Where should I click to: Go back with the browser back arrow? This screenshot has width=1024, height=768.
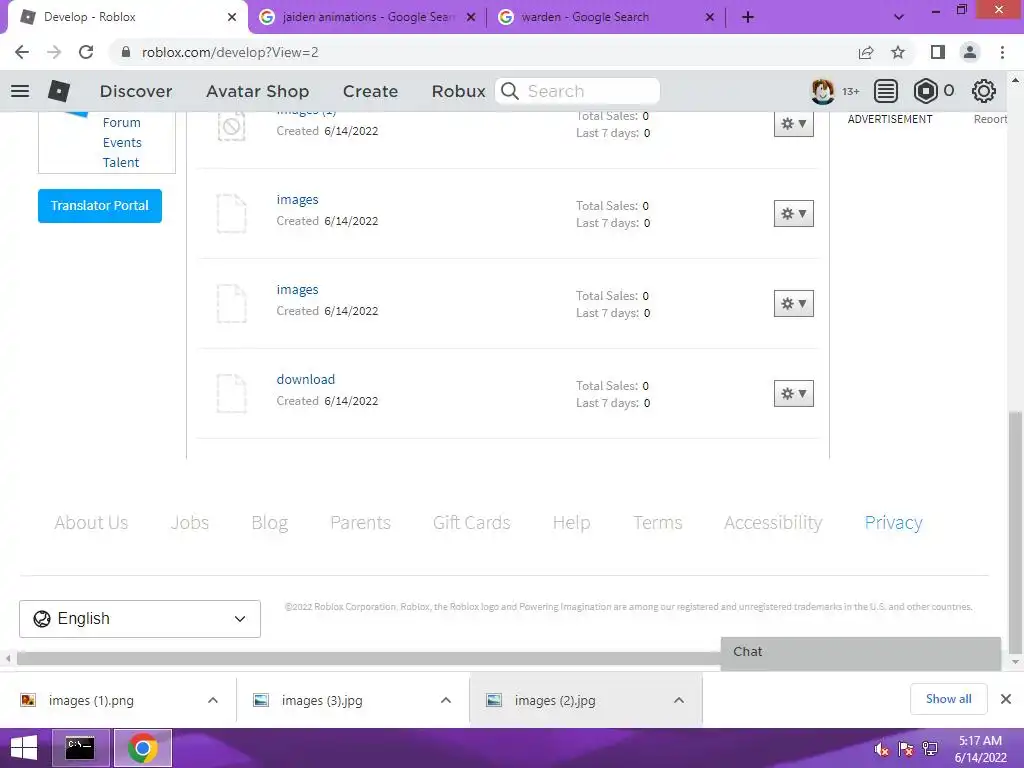(x=22, y=52)
